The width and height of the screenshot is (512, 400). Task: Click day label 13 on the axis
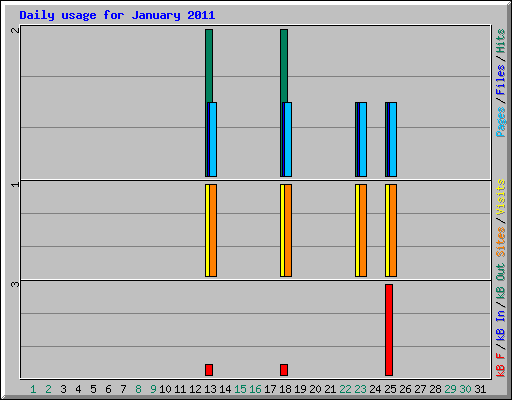[210, 389]
